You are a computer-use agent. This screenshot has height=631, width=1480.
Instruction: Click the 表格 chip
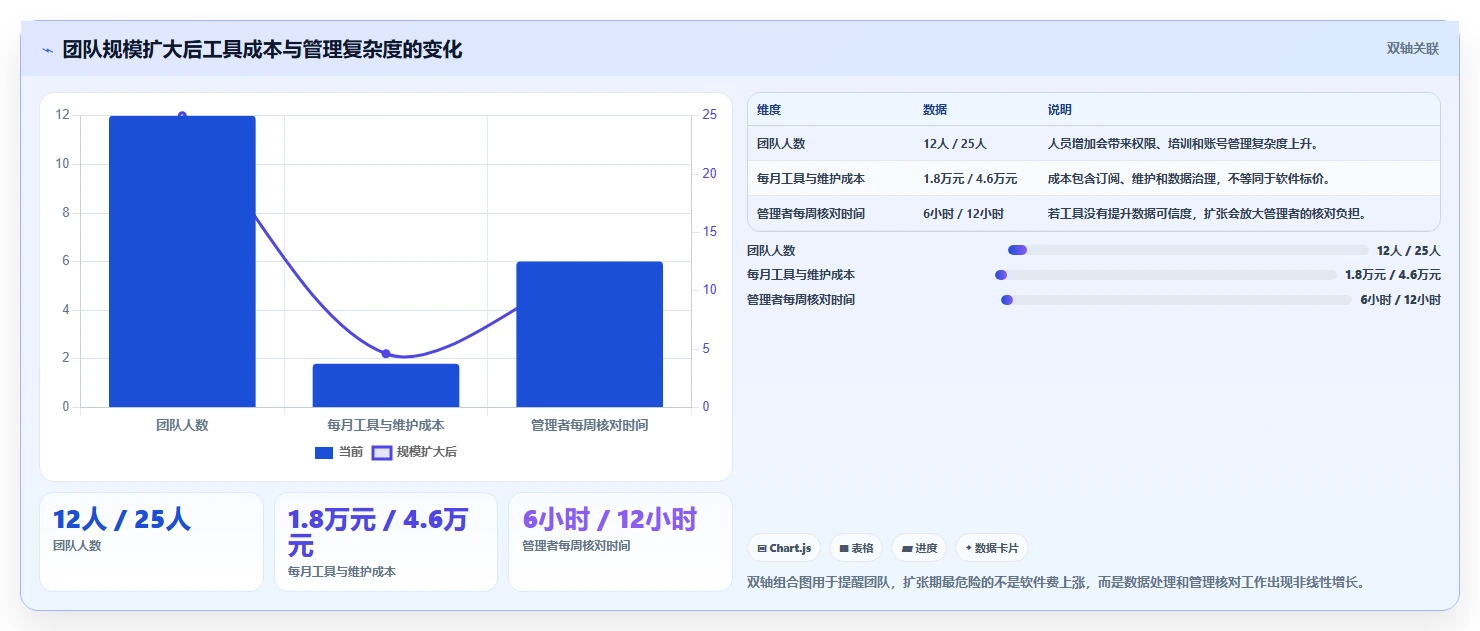coord(856,548)
